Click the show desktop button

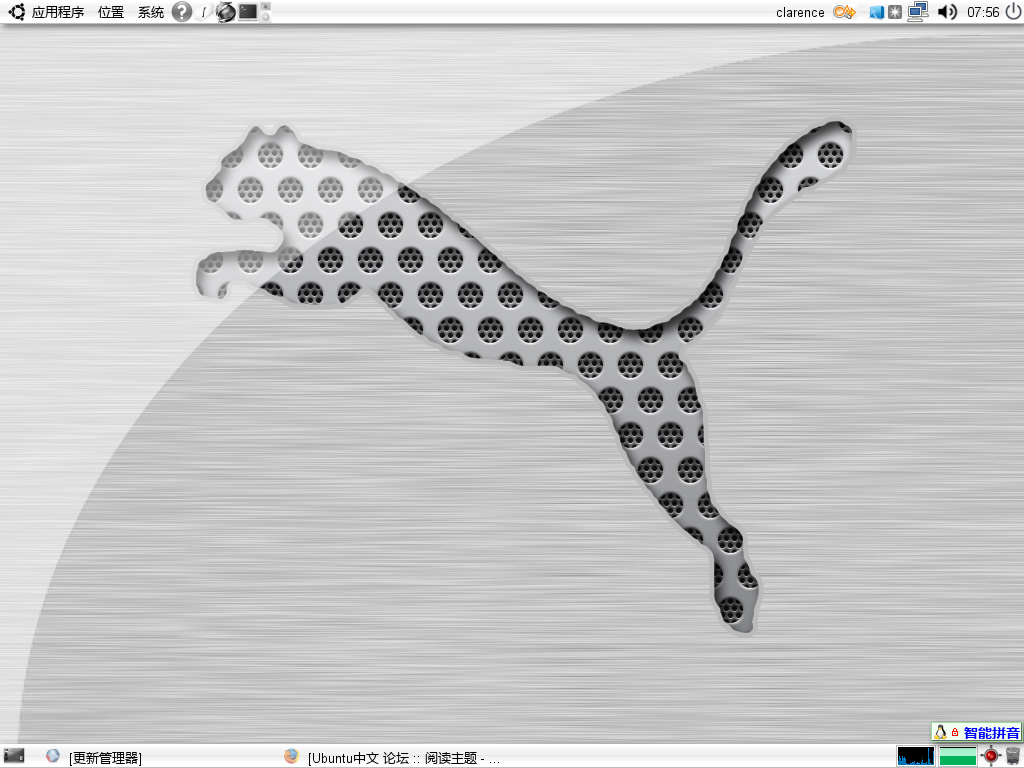14,756
